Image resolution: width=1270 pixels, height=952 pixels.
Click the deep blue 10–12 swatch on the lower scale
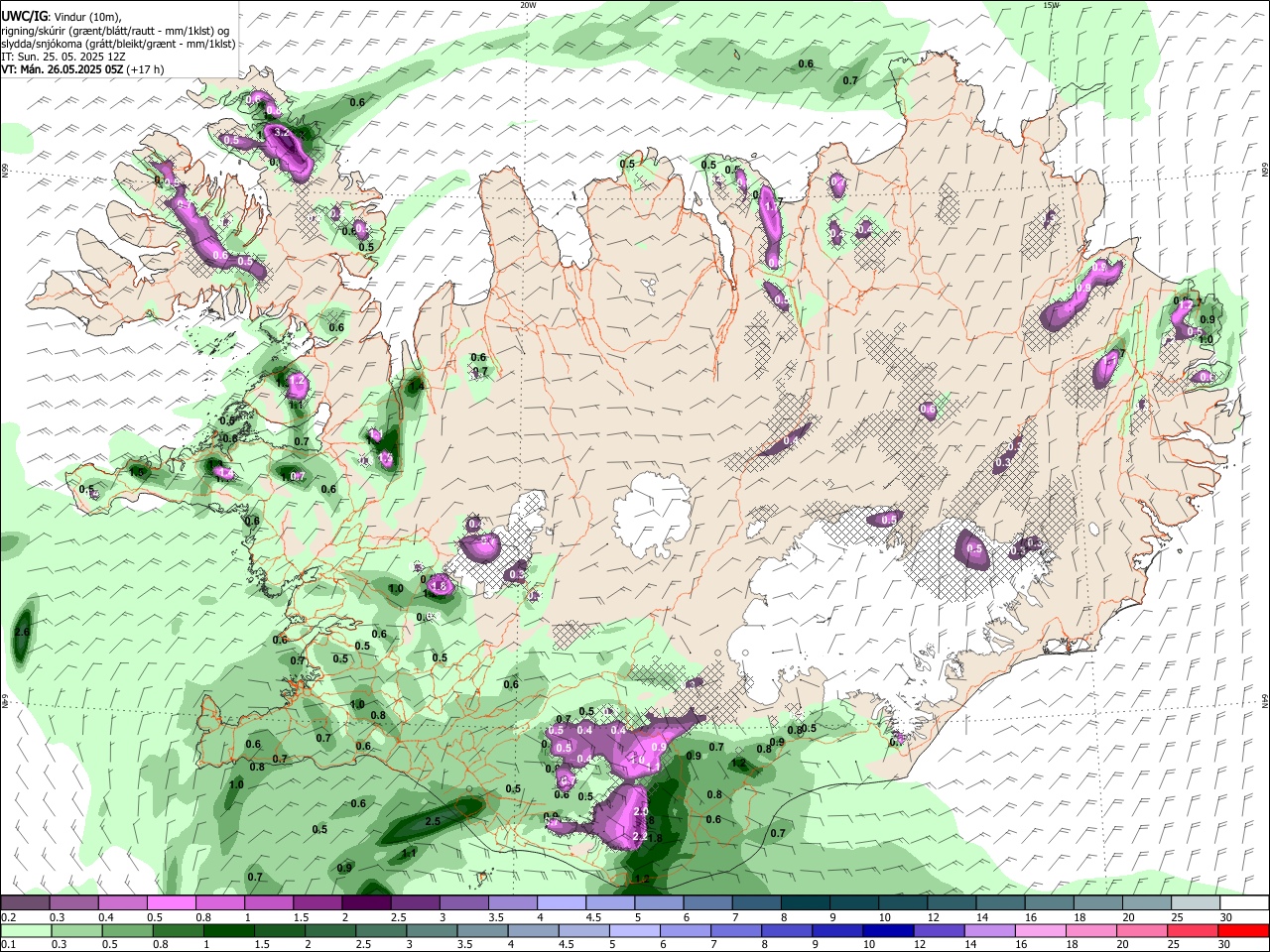(x=887, y=931)
